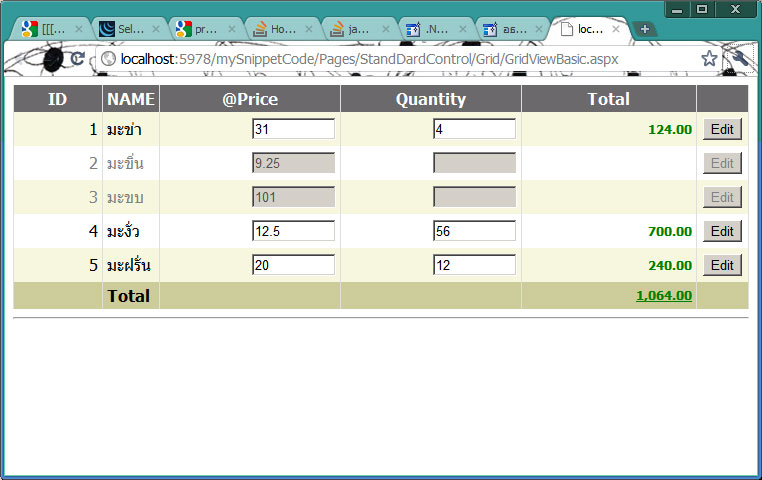Screen dimensions: 762x480
Task: Click the name 'มะฝรั่น' in row 5
Action: [x=129, y=265]
